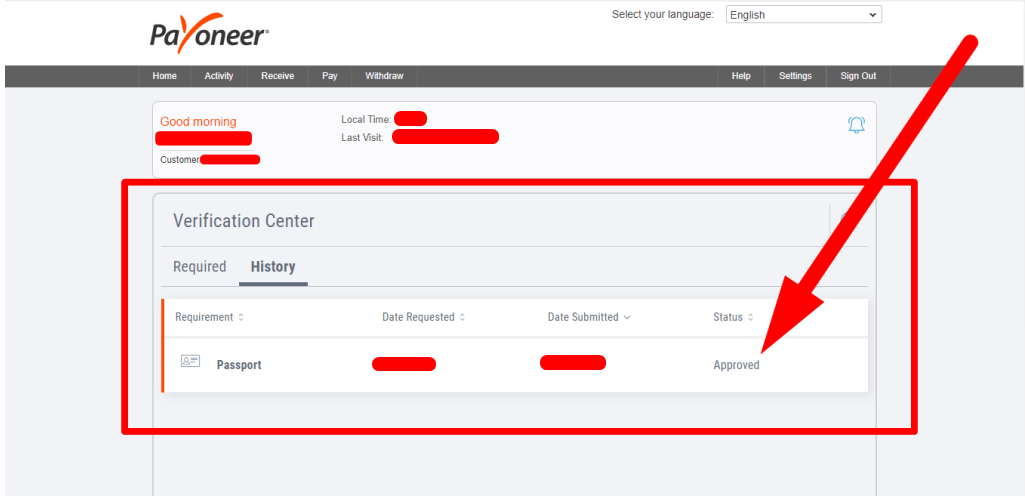Sort by Requirement column arrows

pyautogui.click(x=241, y=318)
